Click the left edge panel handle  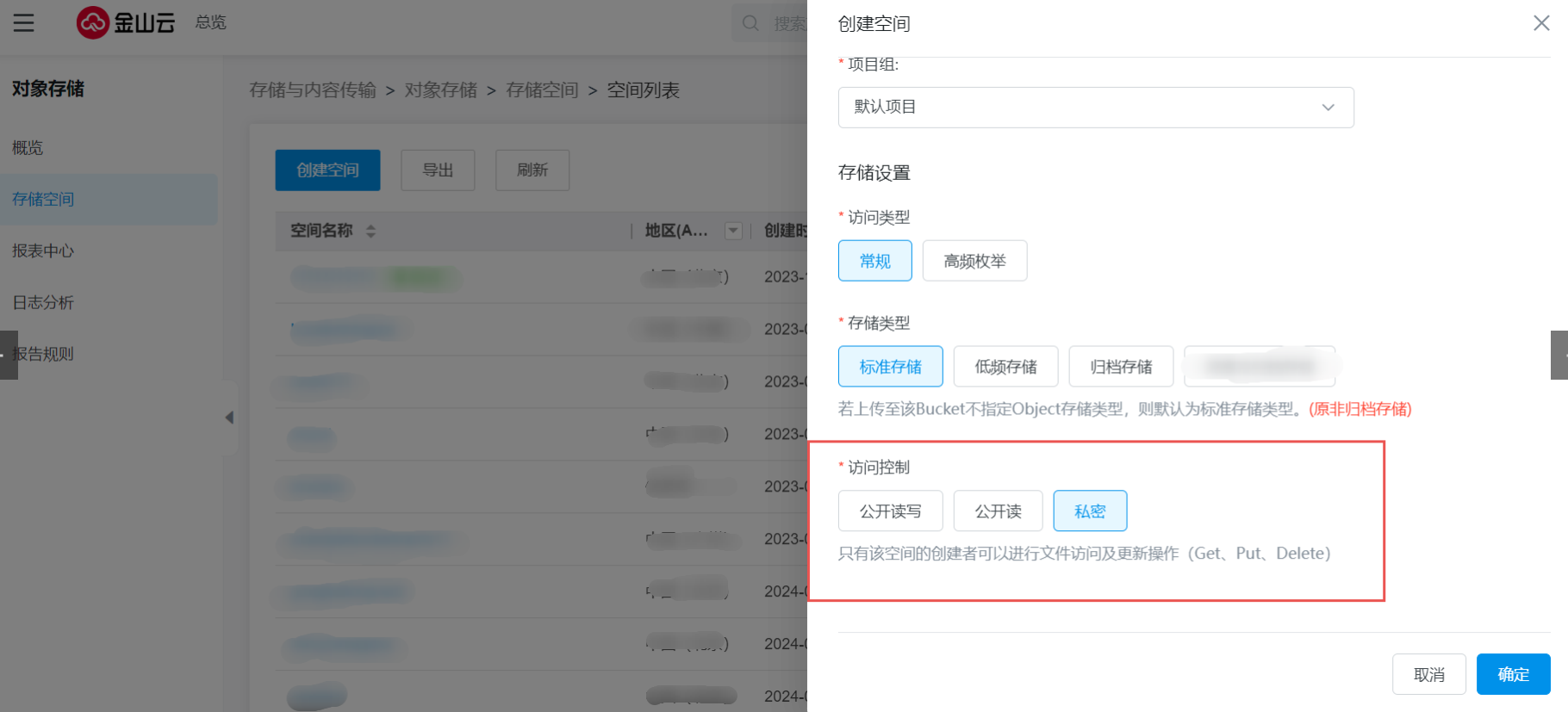coord(9,355)
